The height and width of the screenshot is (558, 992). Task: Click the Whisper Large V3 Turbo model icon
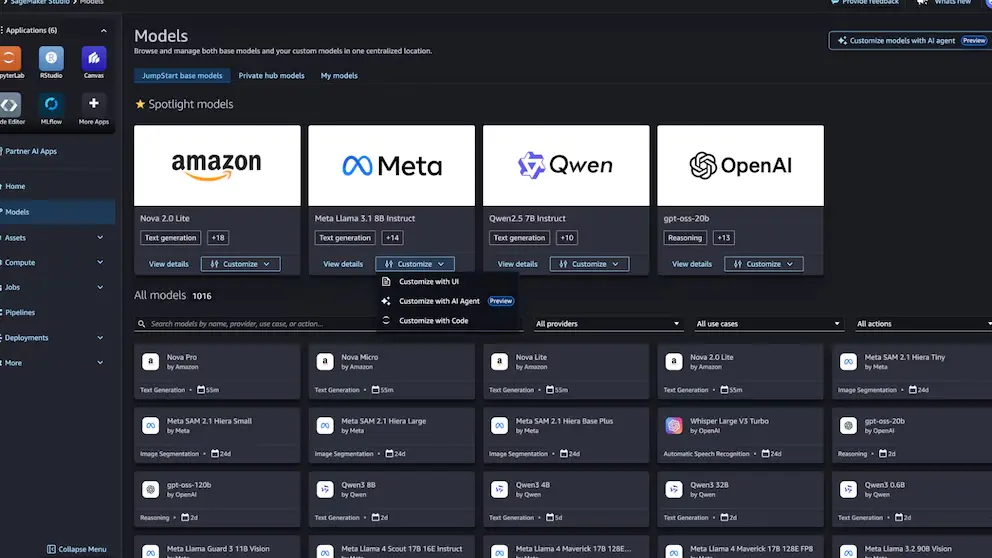(x=674, y=426)
